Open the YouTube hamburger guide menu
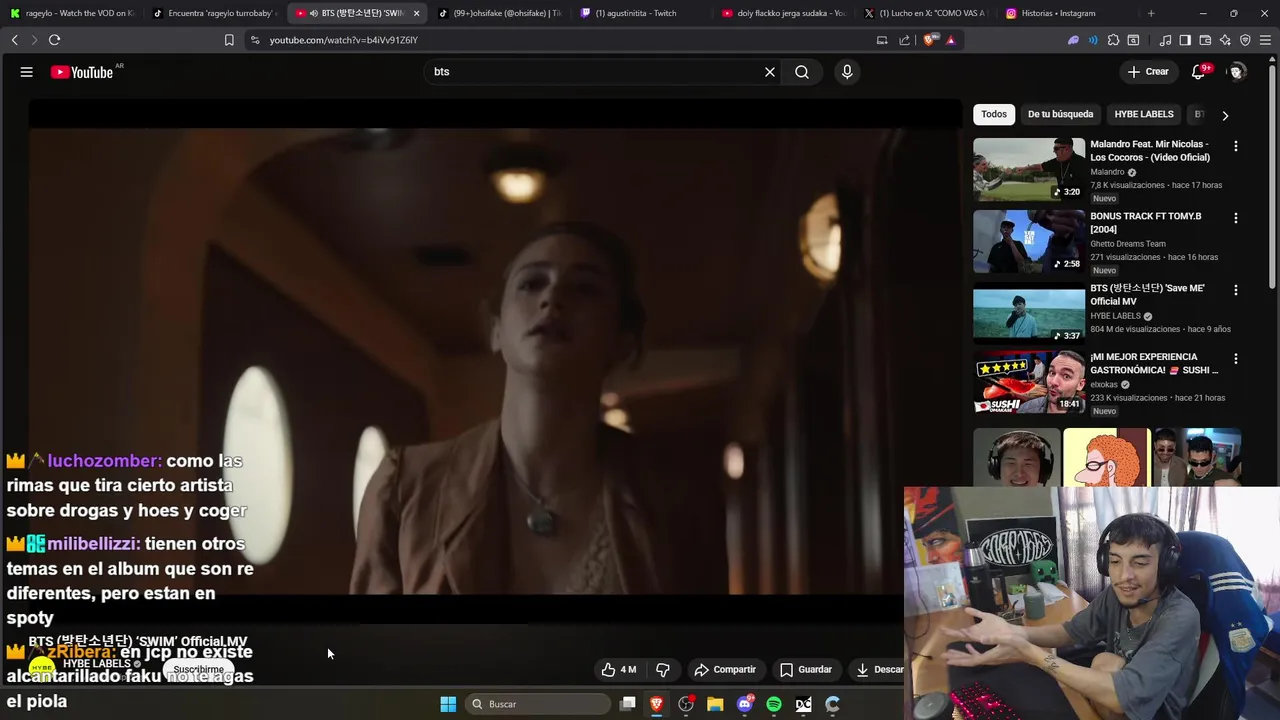 click(x=27, y=72)
